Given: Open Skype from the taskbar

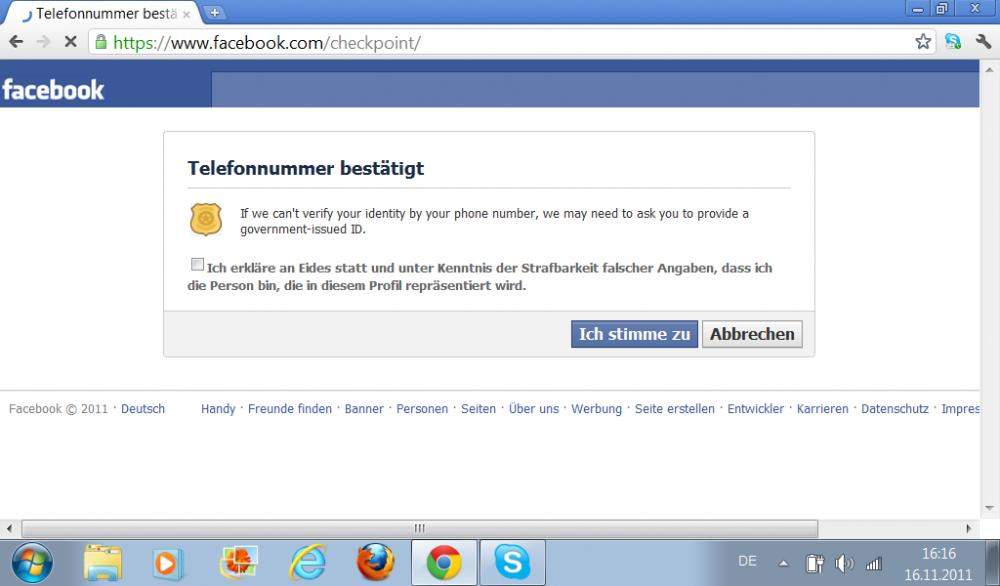Looking at the screenshot, I should pyautogui.click(x=512, y=563).
